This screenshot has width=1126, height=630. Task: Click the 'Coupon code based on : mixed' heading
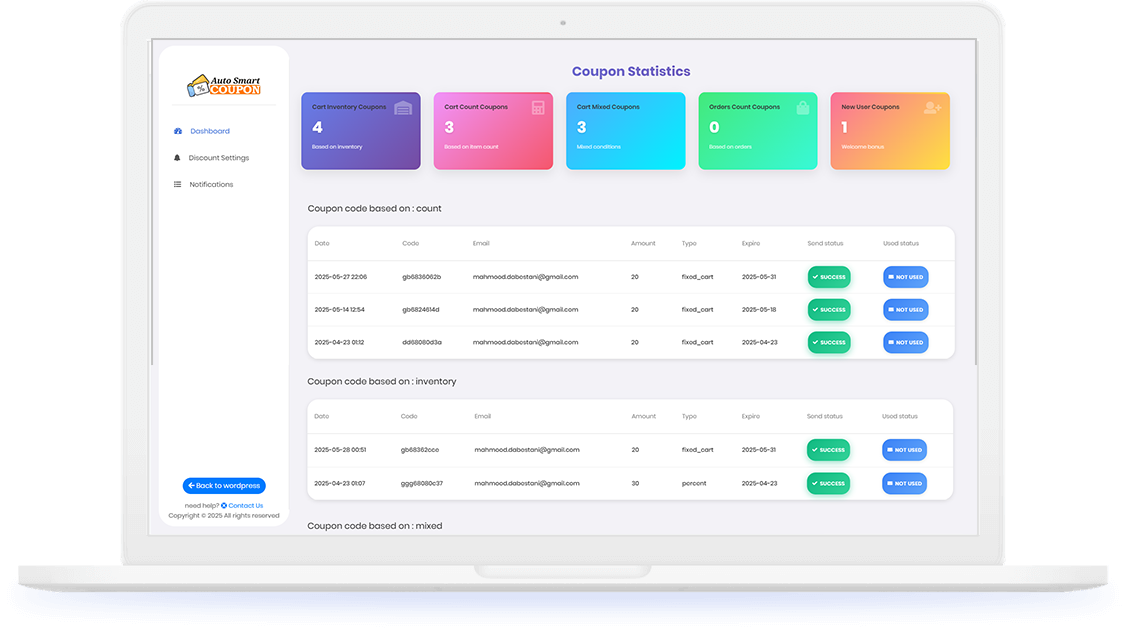click(x=374, y=526)
